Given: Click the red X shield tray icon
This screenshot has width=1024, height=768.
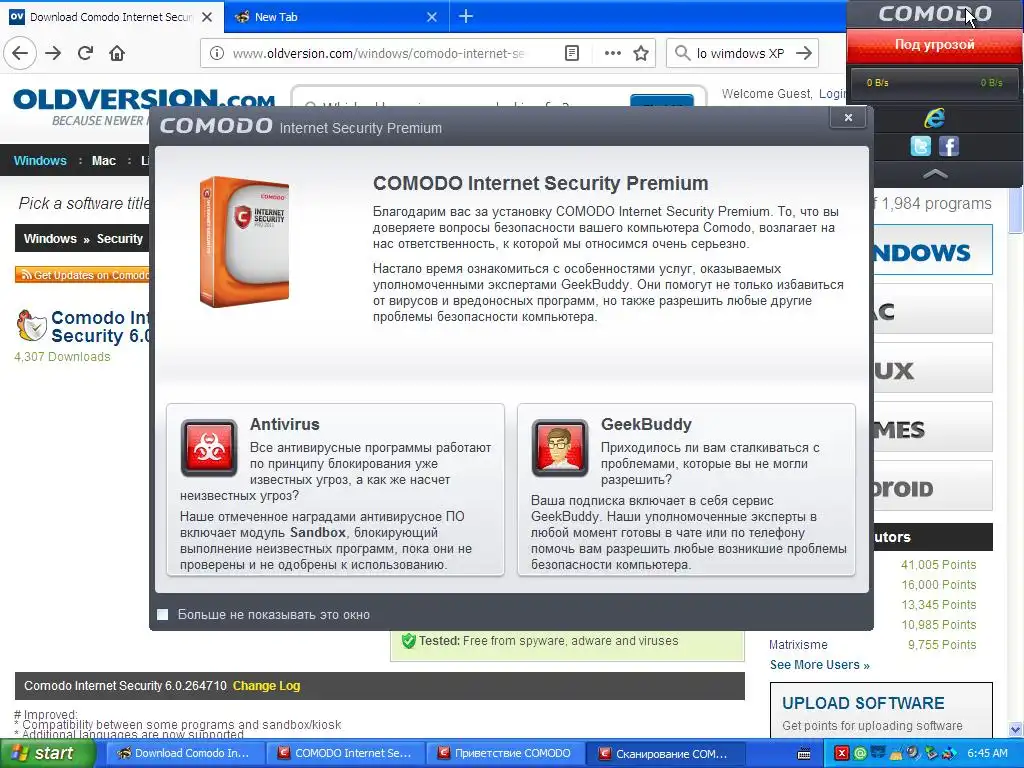Looking at the screenshot, I should (x=841, y=754).
